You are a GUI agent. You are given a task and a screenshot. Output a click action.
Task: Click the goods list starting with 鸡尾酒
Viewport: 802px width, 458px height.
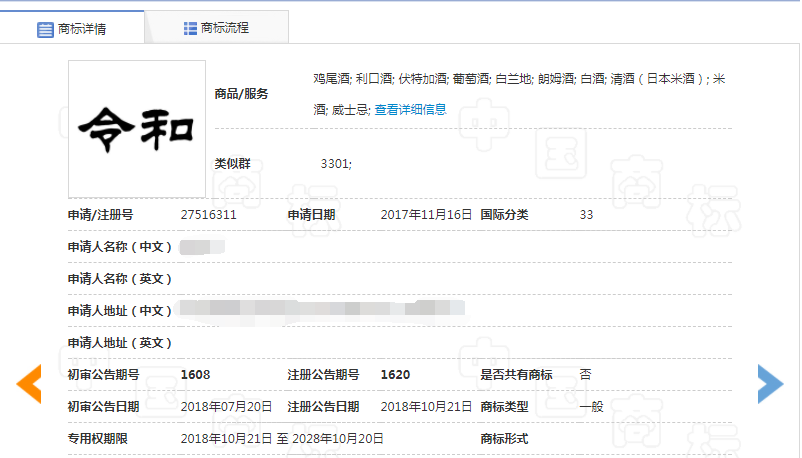pyautogui.click(x=519, y=94)
